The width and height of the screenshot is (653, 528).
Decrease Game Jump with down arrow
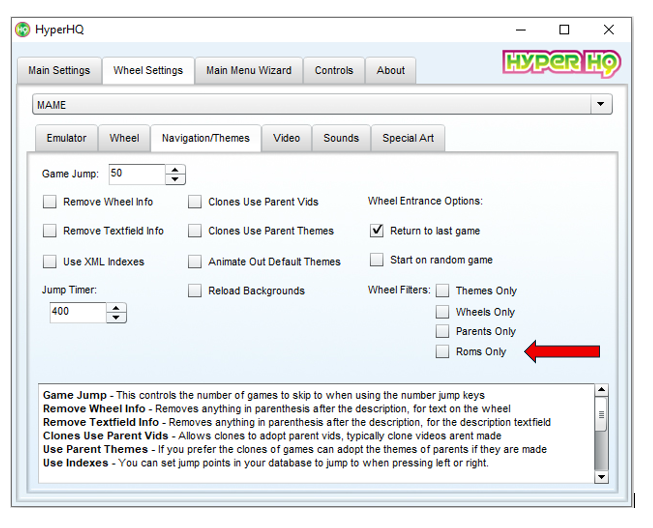pyautogui.click(x=175, y=179)
